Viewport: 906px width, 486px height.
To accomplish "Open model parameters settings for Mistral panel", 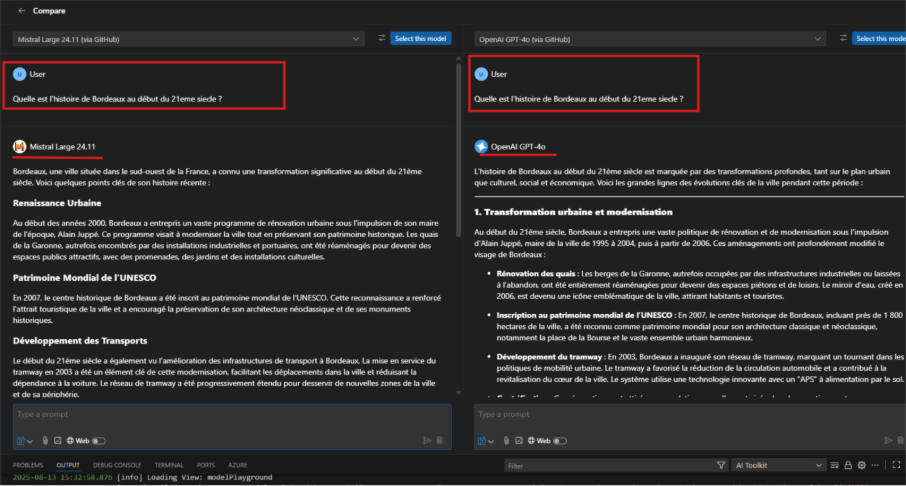I will point(381,38).
